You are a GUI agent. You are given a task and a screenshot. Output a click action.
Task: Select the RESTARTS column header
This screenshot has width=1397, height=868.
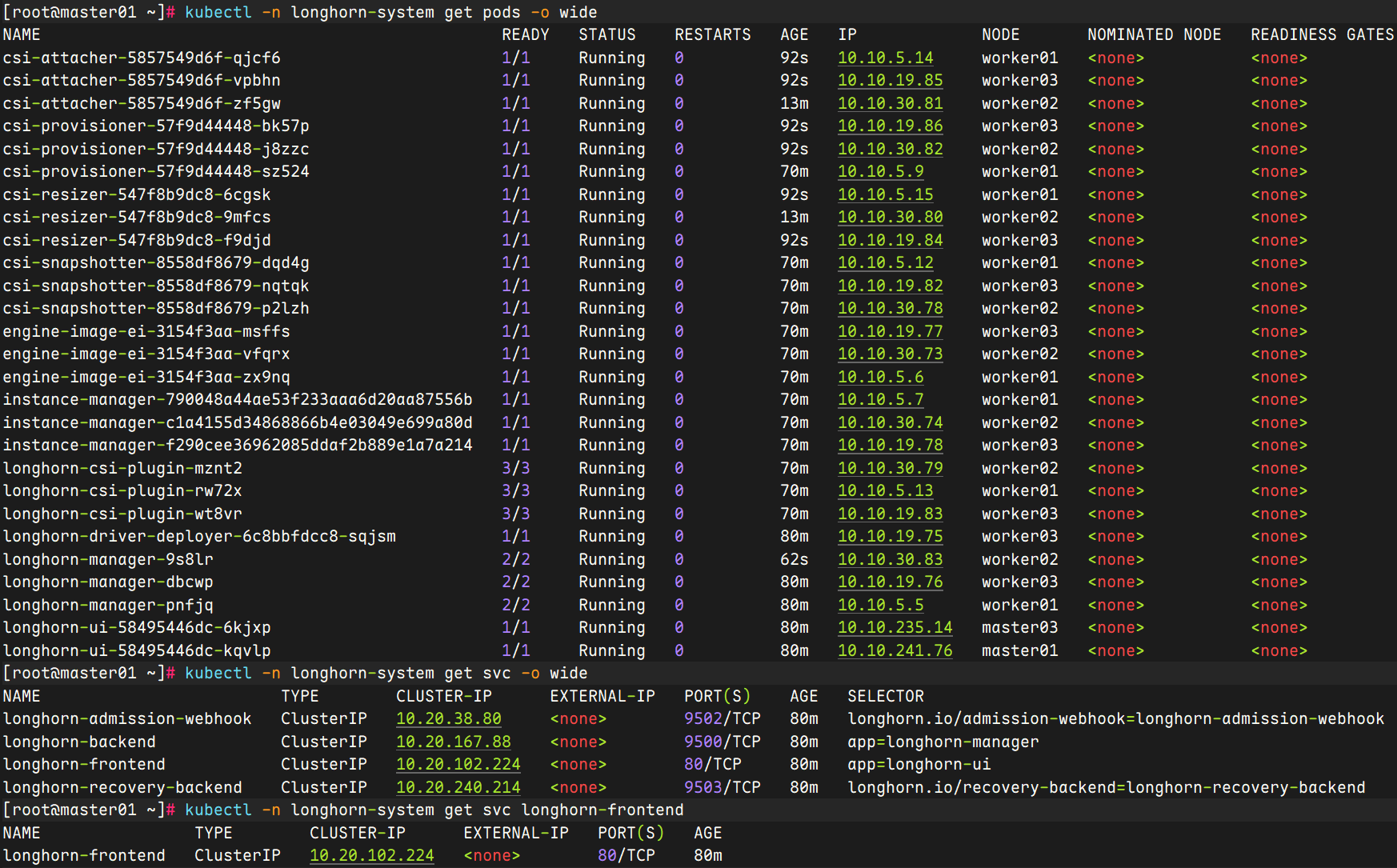712,34
